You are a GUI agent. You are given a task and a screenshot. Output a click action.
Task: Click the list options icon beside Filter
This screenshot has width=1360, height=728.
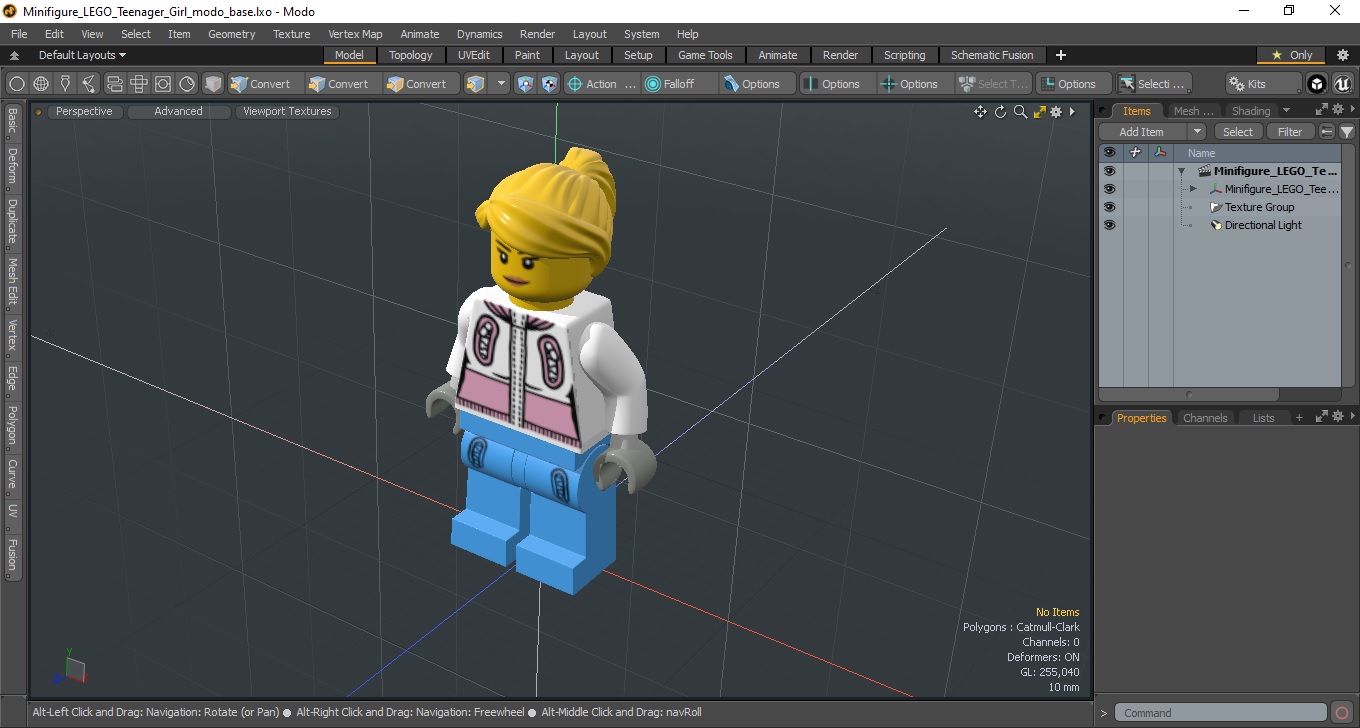(x=1327, y=132)
